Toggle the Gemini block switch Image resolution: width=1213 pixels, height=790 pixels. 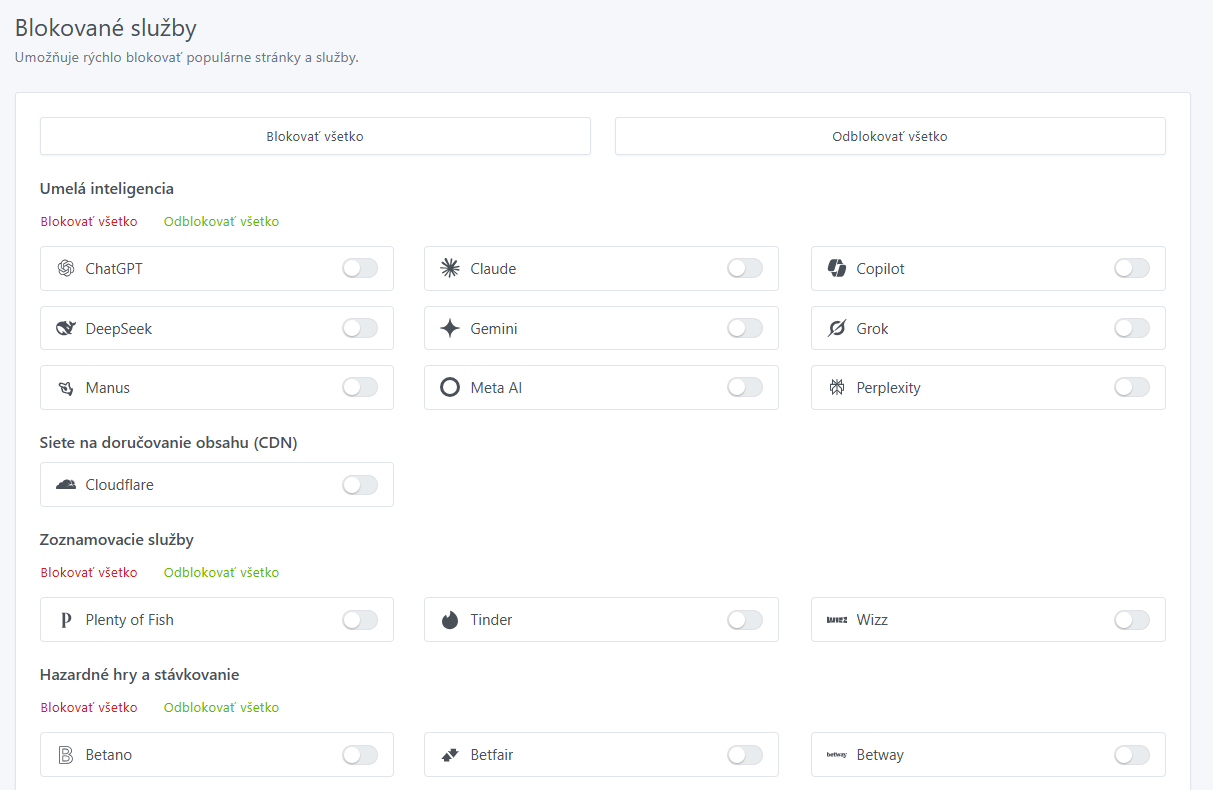click(x=745, y=328)
